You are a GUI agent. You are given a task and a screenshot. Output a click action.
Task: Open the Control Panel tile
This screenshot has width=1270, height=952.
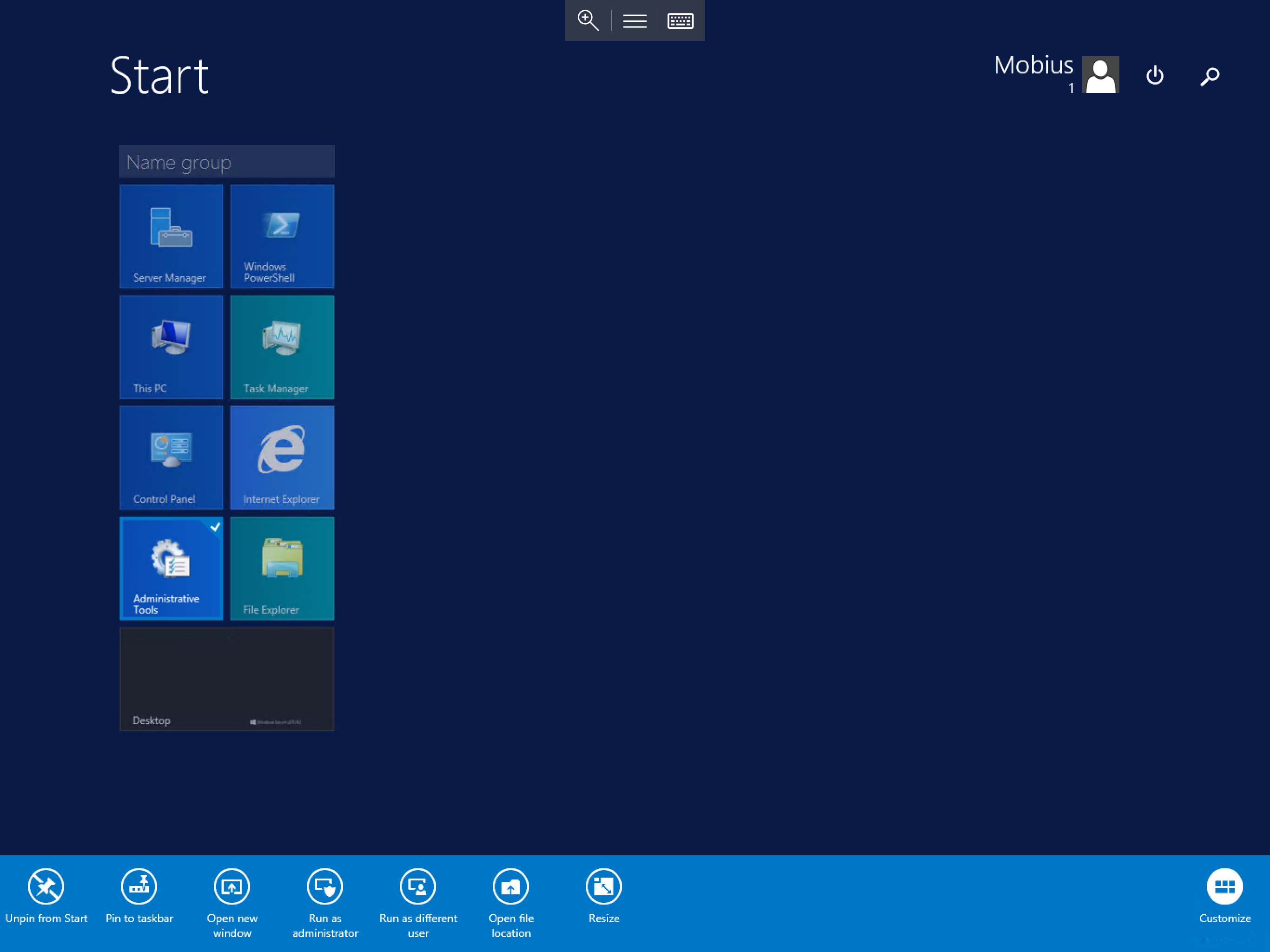point(171,457)
